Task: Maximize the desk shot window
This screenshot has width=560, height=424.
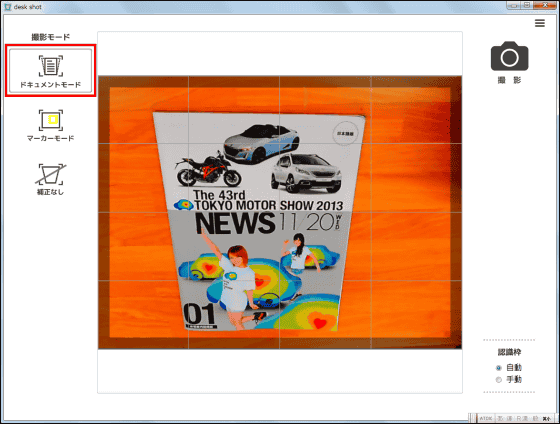Action: pyautogui.click(x=526, y=5)
